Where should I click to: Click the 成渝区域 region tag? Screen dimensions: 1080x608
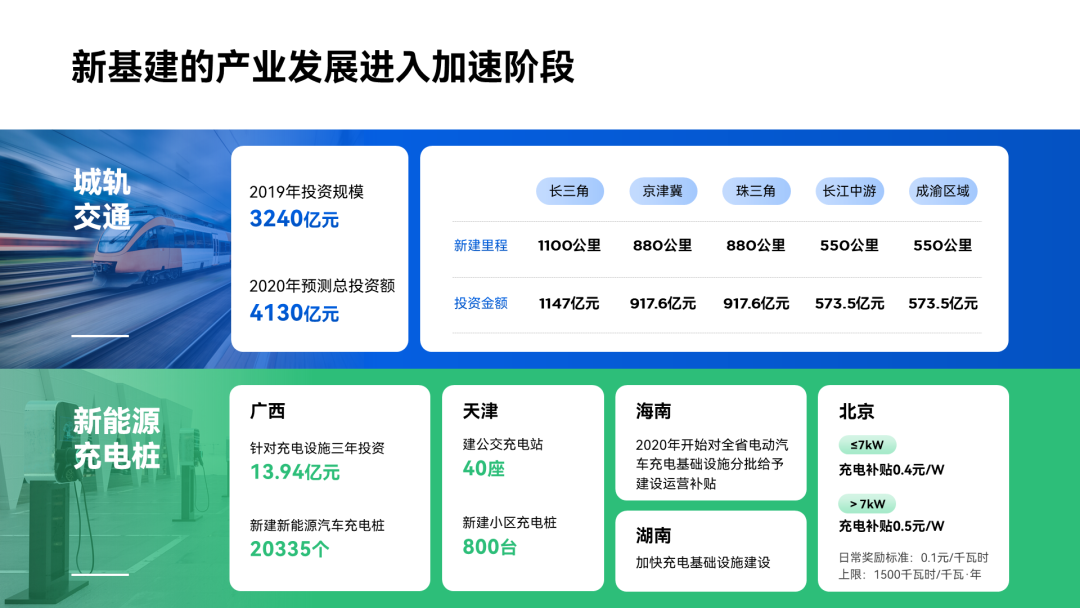click(942, 191)
